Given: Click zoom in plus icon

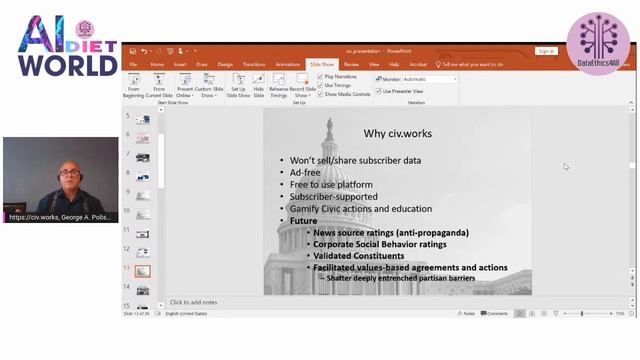Looking at the screenshot, I should coord(611,313).
